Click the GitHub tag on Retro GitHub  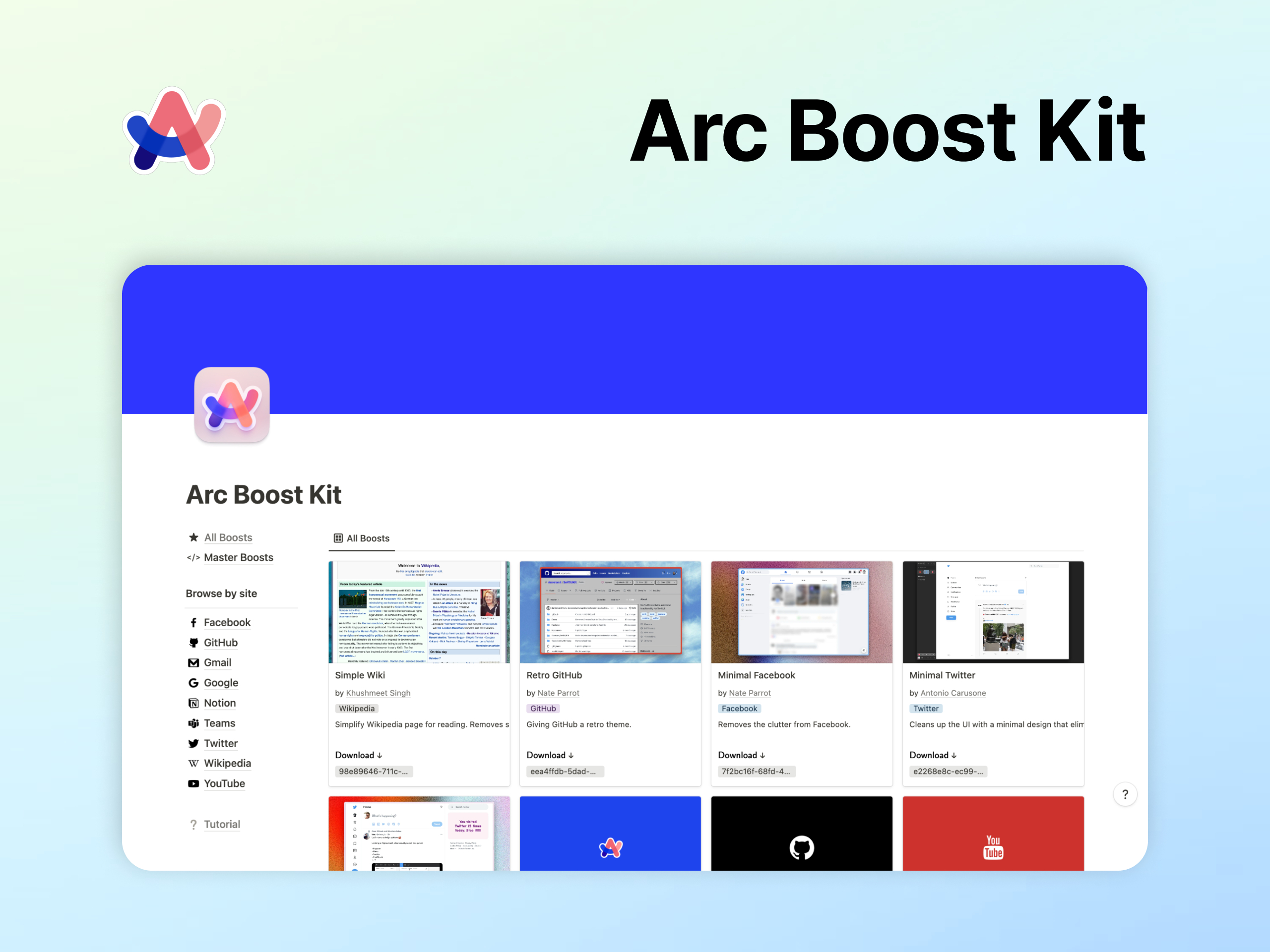pos(543,709)
